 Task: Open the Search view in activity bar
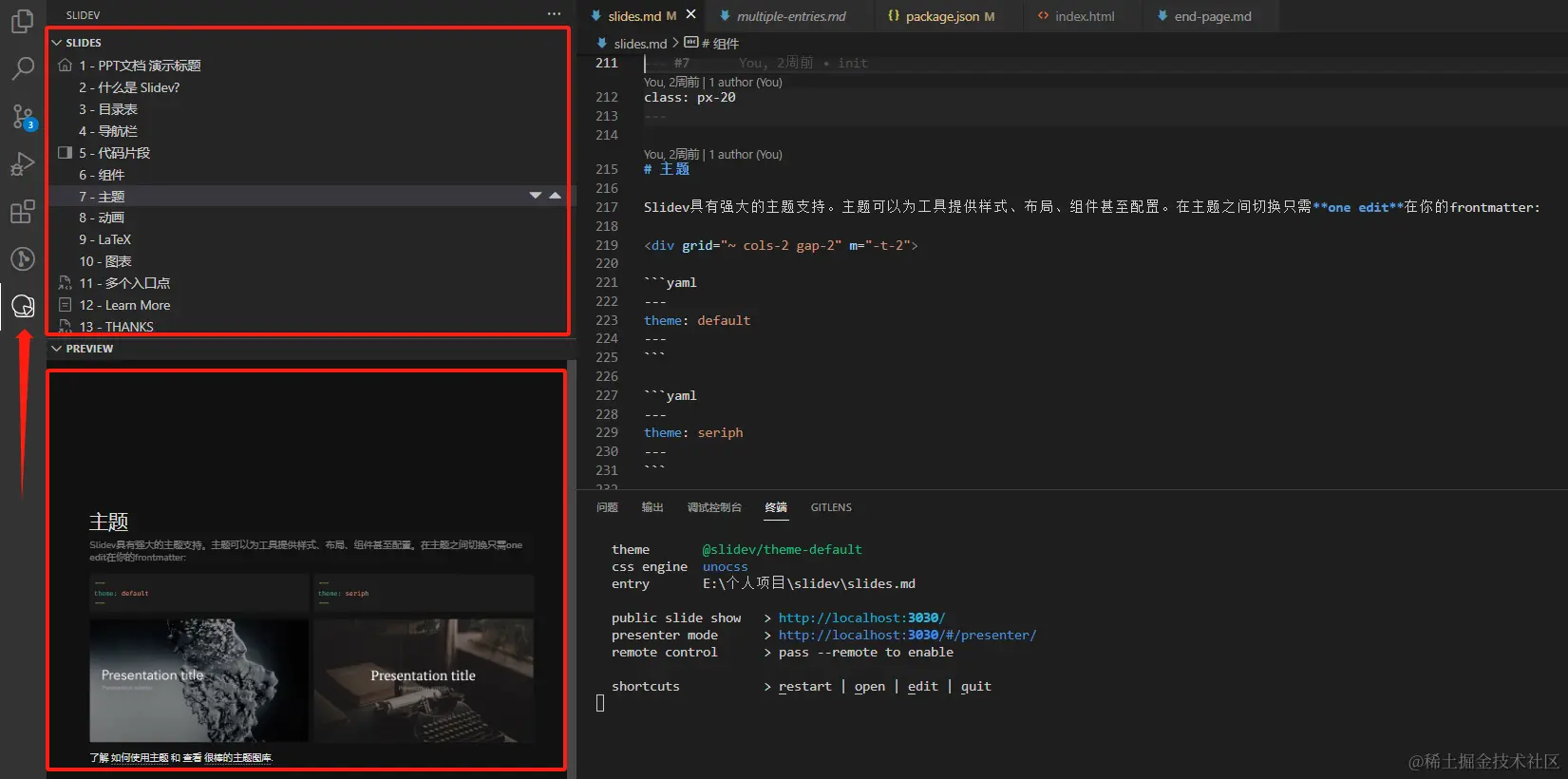(x=23, y=68)
